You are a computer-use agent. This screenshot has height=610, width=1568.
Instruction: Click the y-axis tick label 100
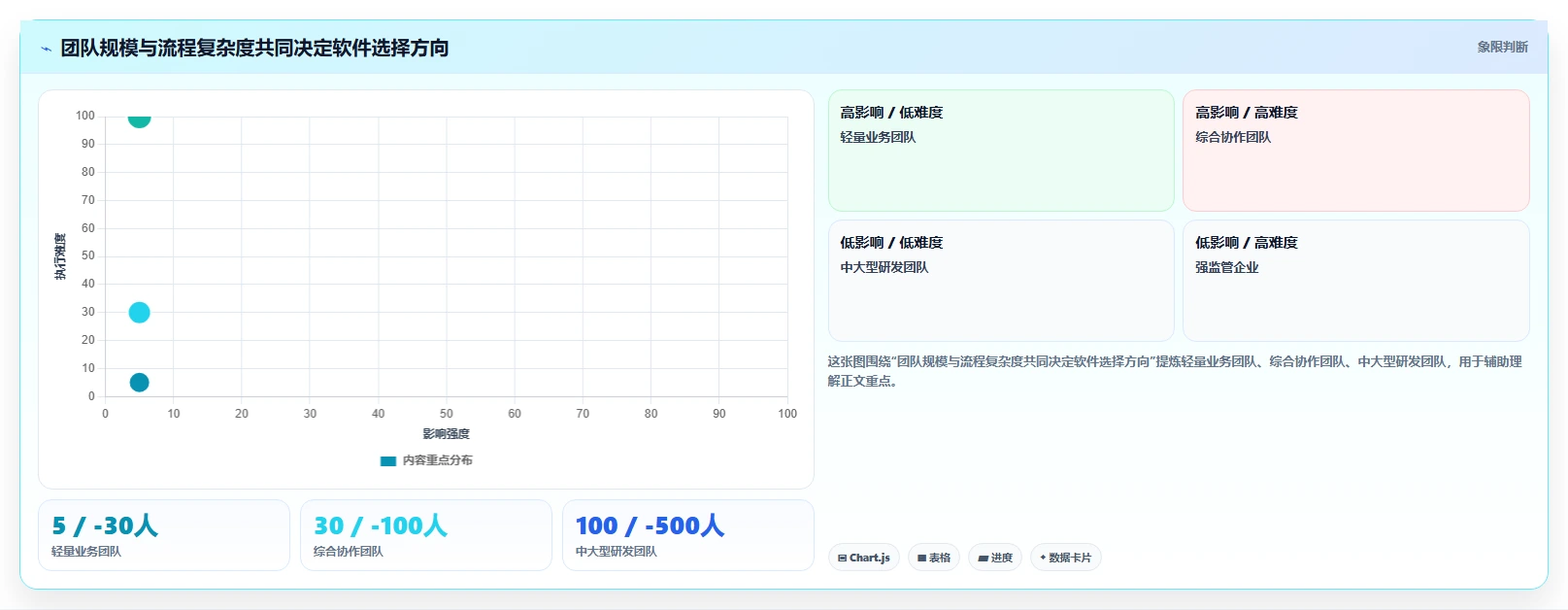85,116
